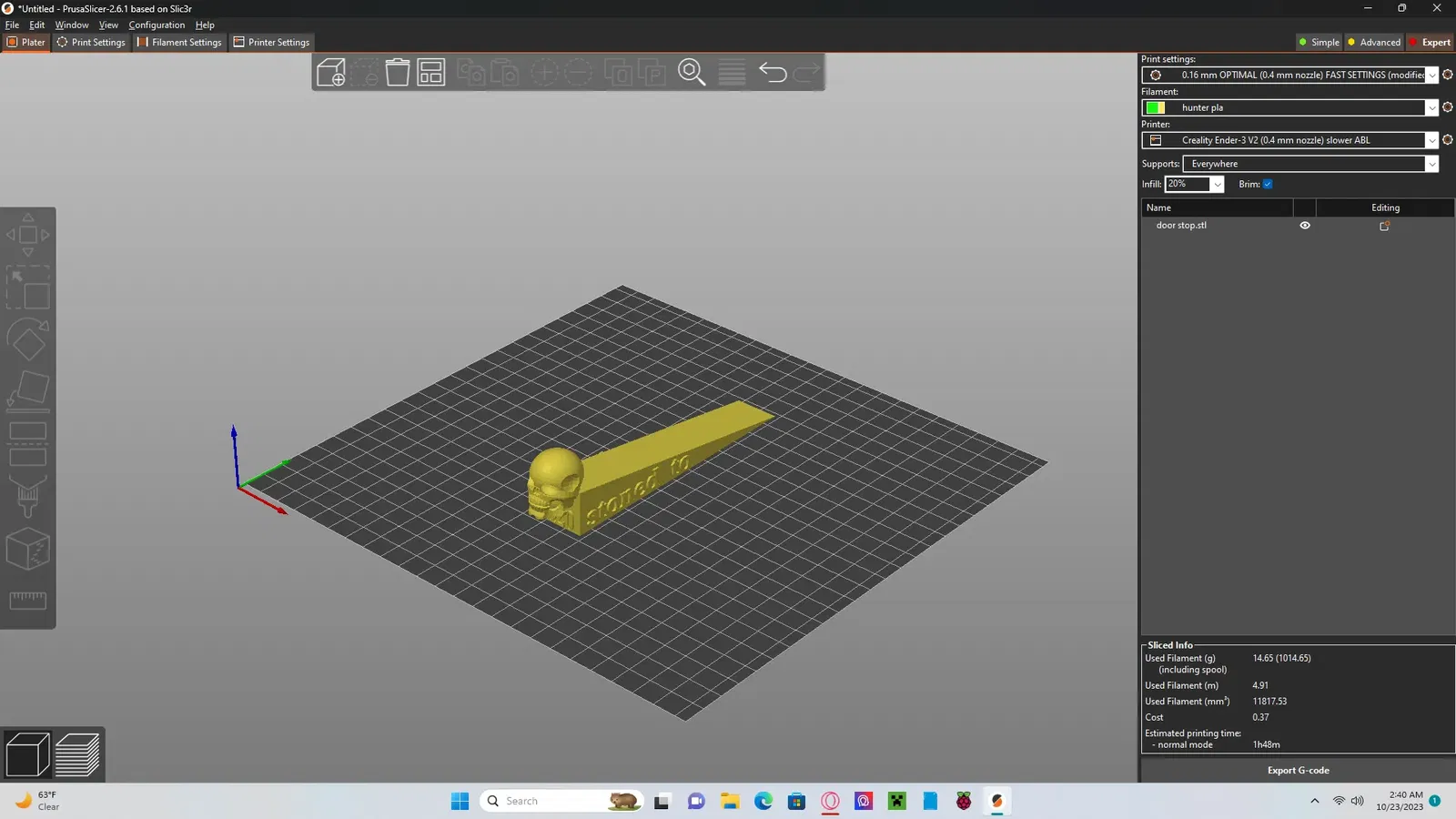Open the Edit menu
The image size is (1456, 819).
36,25
